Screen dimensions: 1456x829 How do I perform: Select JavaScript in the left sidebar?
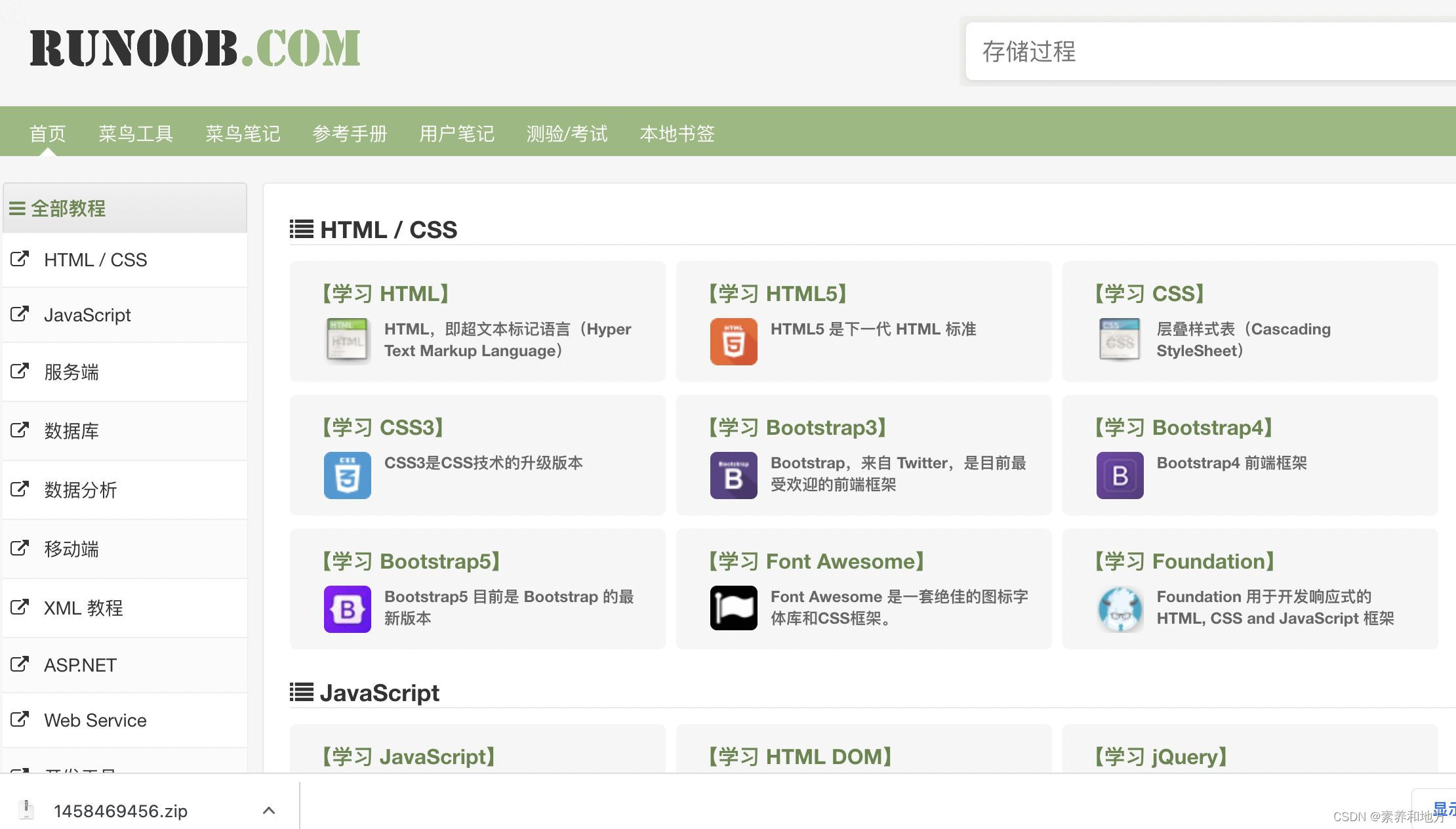pyautogui.click(x=87, y=315)
